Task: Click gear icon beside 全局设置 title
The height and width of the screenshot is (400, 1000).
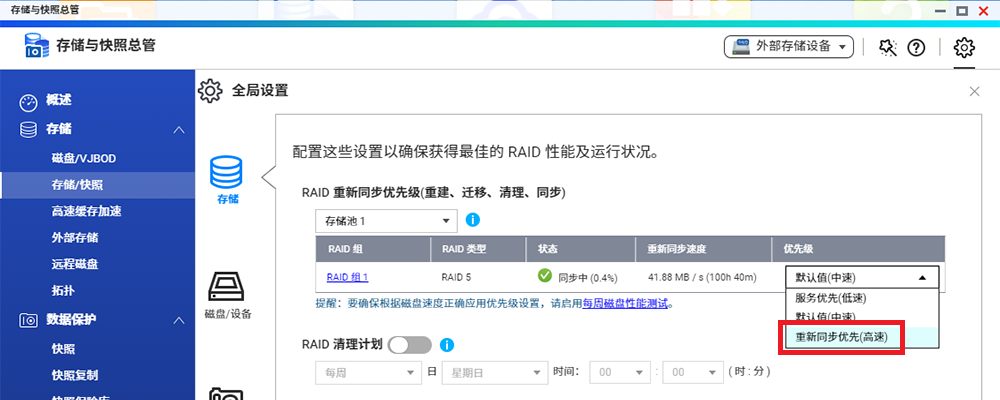Action: coord(210,91)
